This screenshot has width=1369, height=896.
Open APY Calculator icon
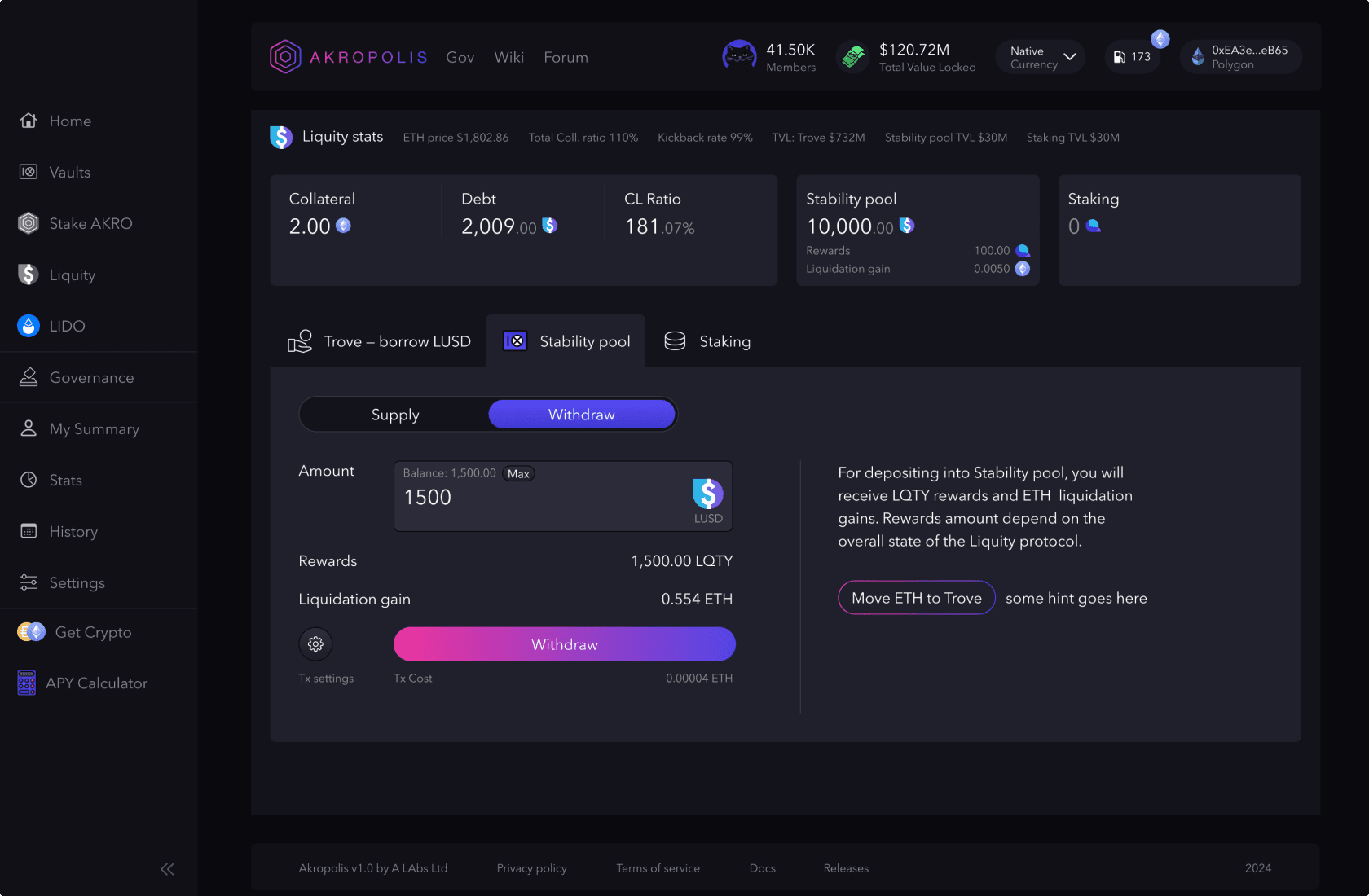(27, 683)
